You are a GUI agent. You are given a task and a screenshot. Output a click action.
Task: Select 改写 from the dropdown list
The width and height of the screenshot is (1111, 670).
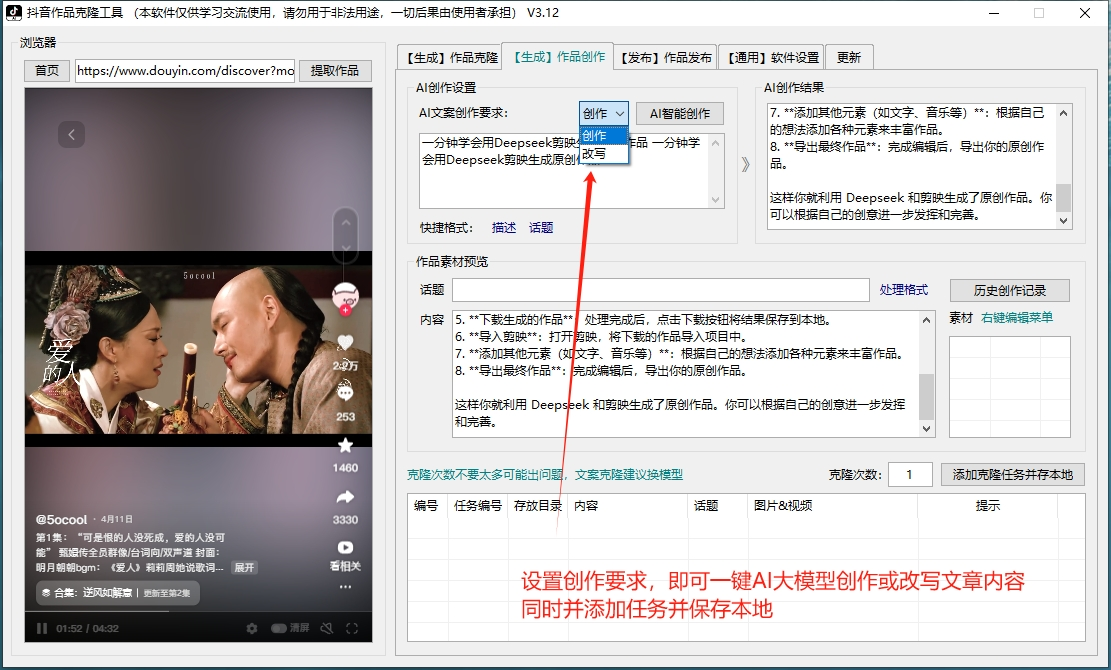click(594, 154)
